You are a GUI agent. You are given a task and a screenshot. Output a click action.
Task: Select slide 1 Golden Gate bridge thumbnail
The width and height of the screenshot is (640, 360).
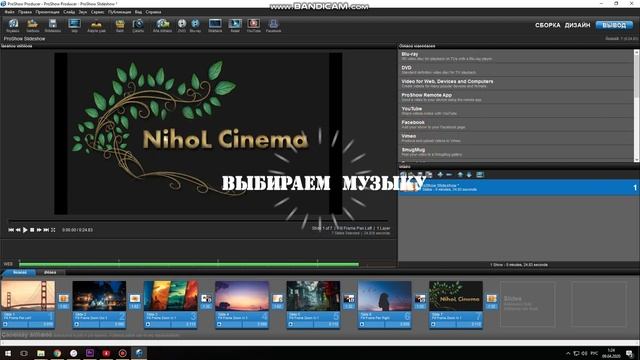28,296
